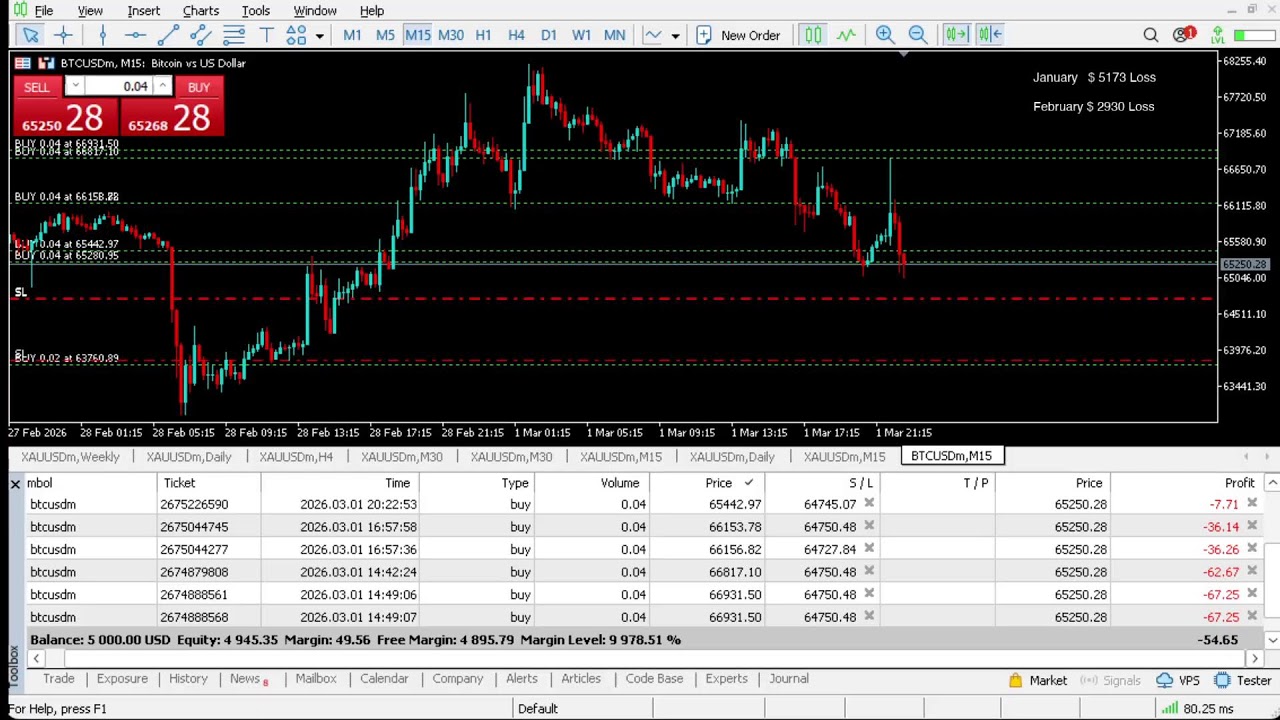Select the equidistant channel tool
Screen dimensions: 1280x720
pos(201,35)
